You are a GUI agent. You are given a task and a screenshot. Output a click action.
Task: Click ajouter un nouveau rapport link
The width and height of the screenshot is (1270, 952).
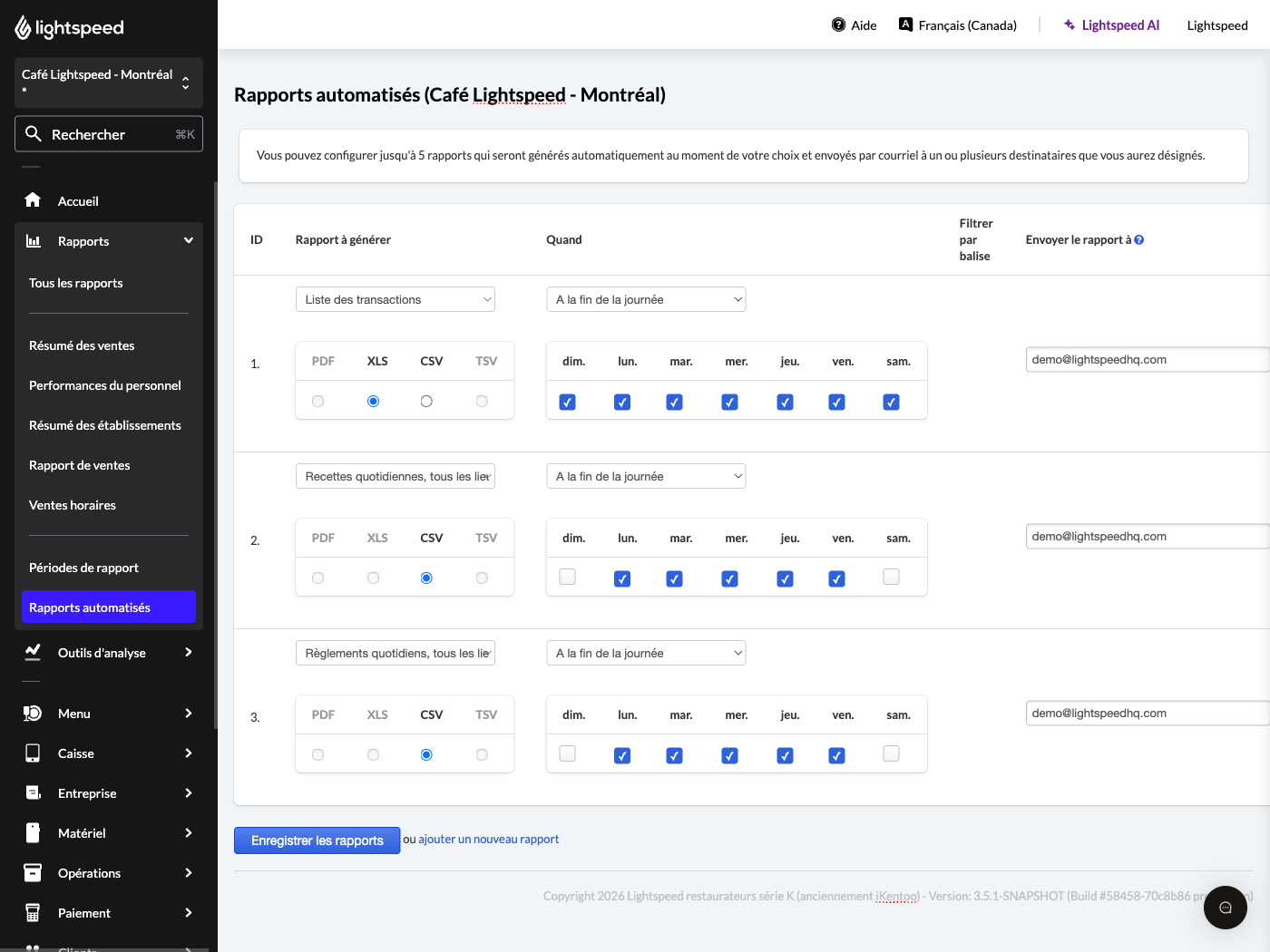coord(489,840)
